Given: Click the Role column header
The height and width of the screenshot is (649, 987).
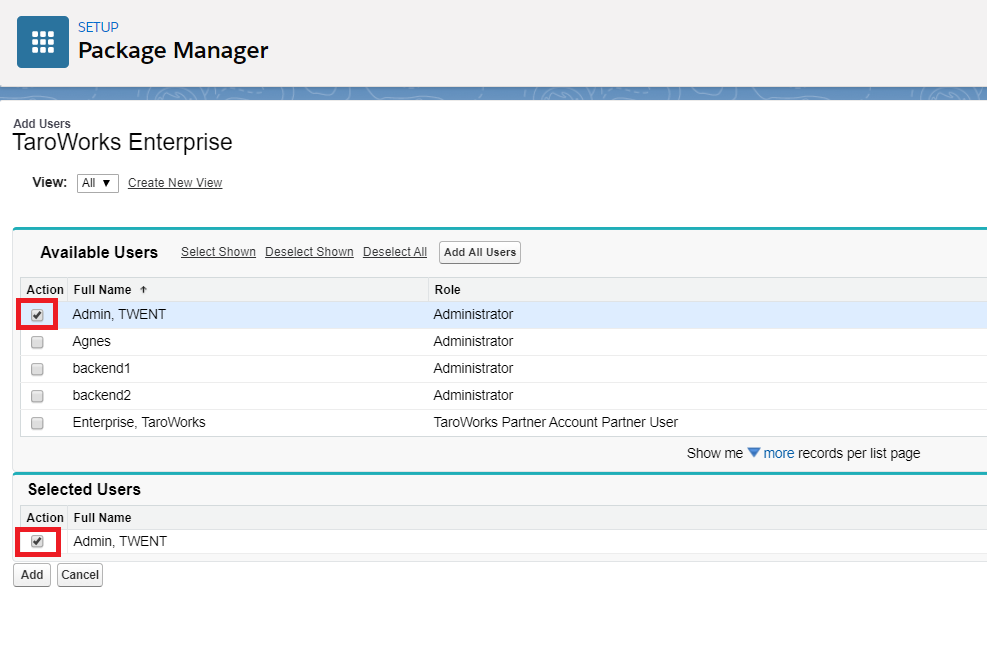Looking at the screenshot, I should (x=448, y=290).
